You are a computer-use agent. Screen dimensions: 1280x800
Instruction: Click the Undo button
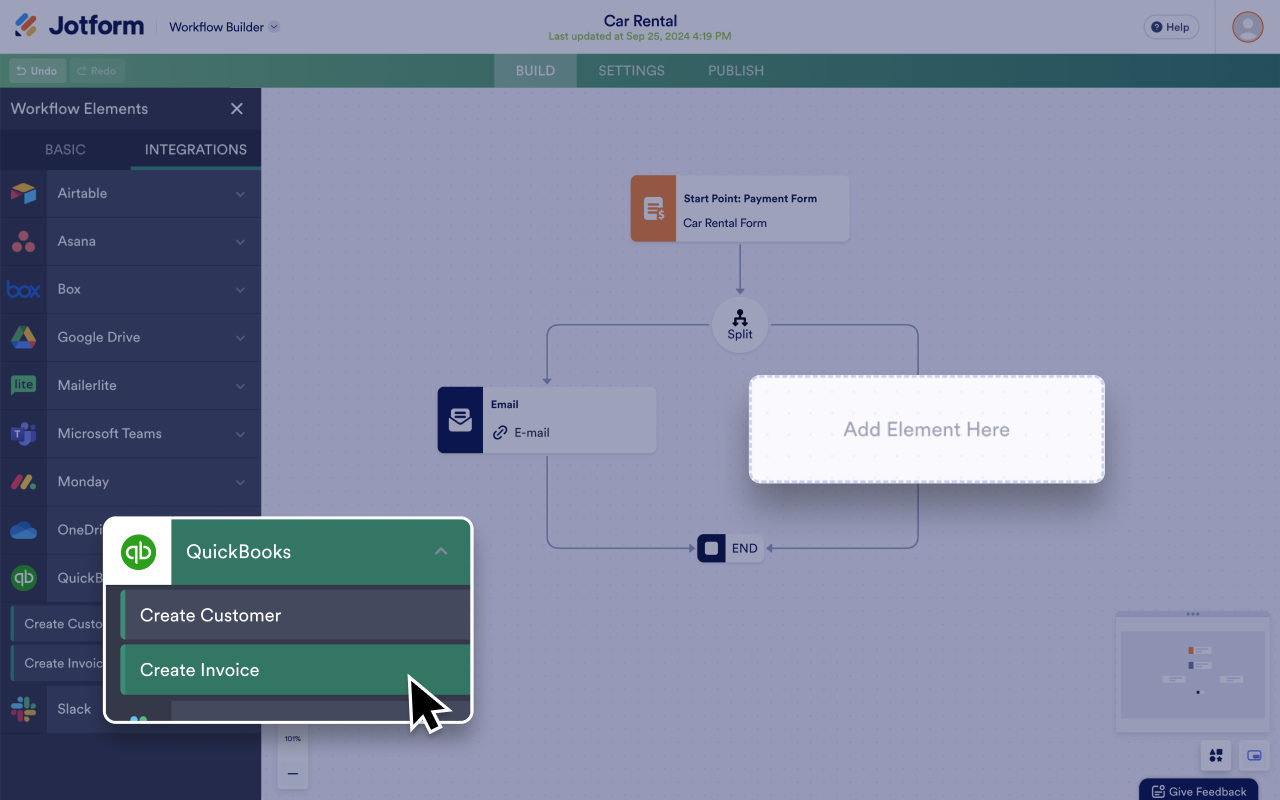tap(37, 71)
